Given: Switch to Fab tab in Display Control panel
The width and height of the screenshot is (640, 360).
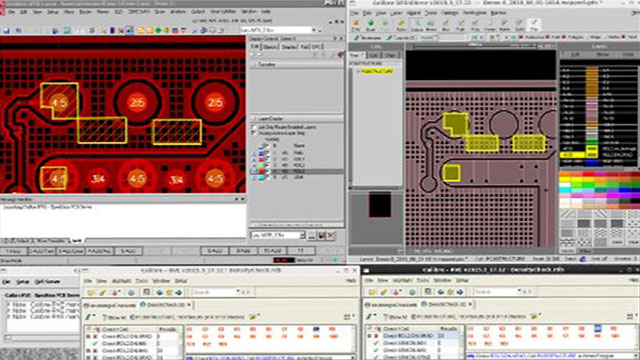Looking at the screenshot, I should click(304, 47).
